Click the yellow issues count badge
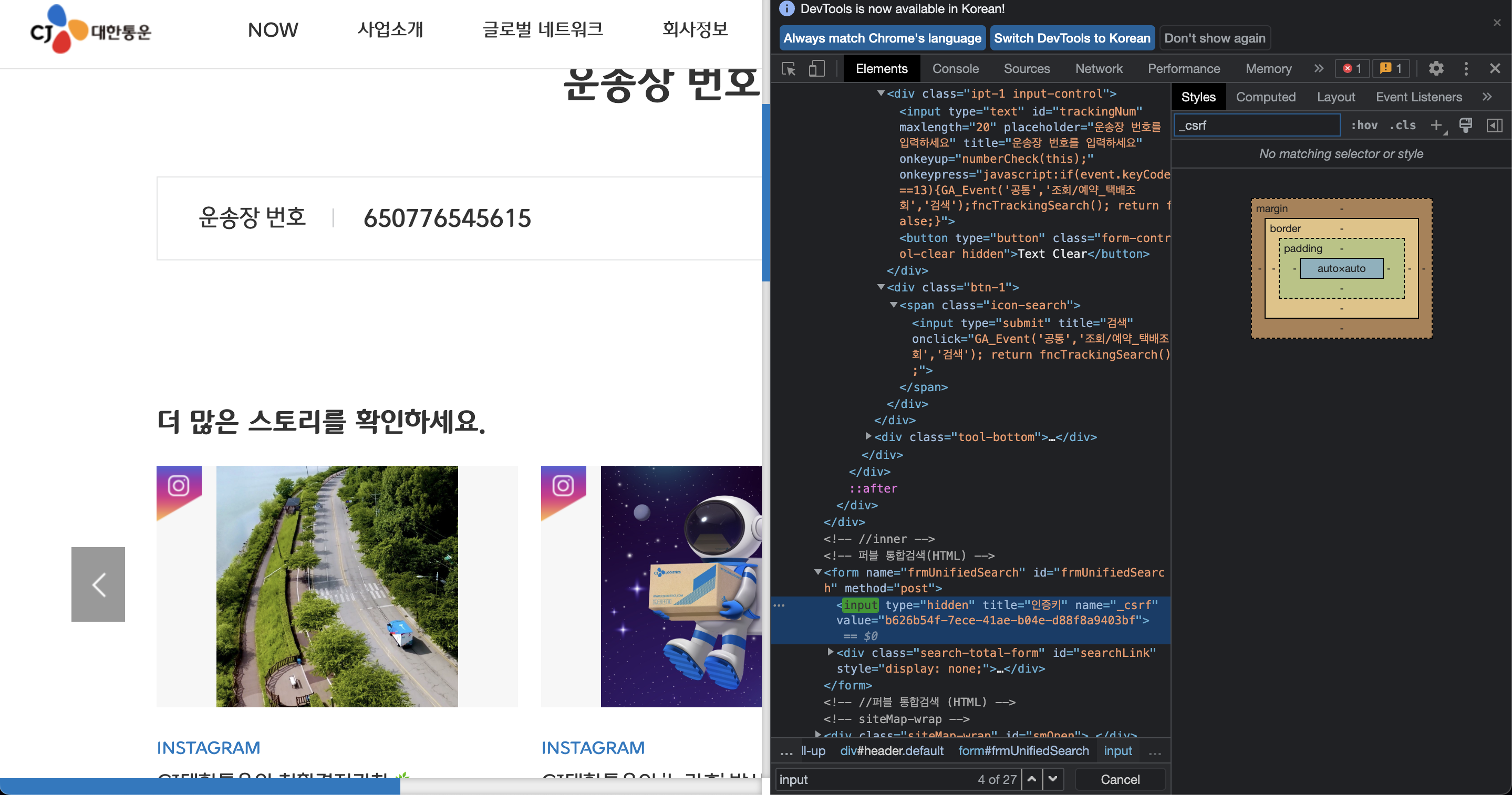The width and height of the screenshot is (1512, 795). (1391, 69)
